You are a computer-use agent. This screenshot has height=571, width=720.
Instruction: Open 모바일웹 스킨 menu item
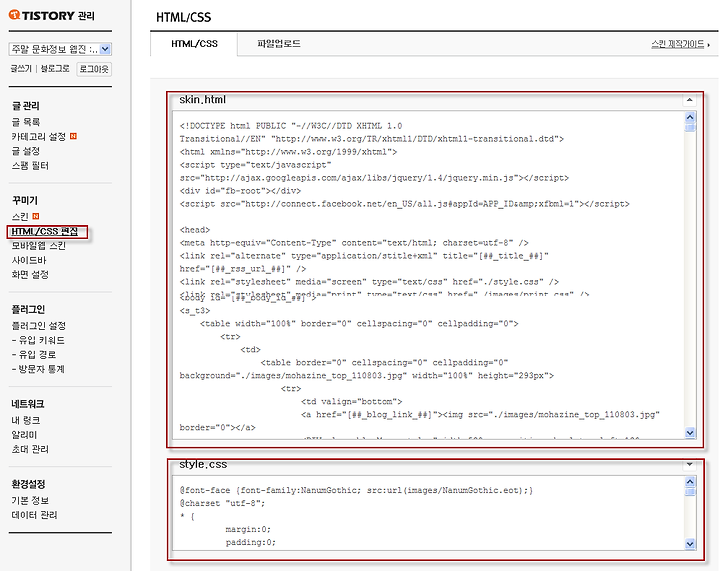(x=39, y=246)
